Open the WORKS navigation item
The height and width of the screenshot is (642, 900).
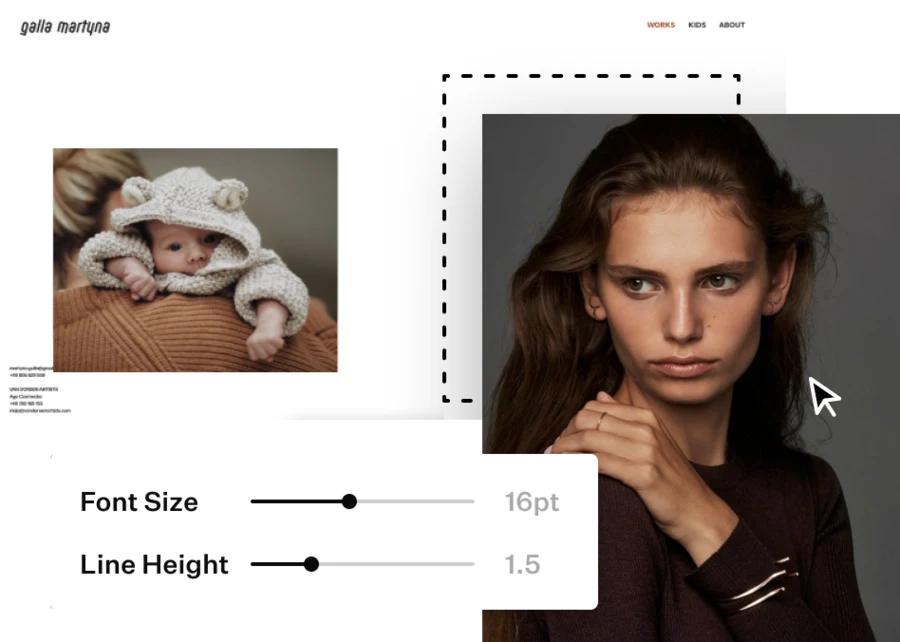coord(661,25)
